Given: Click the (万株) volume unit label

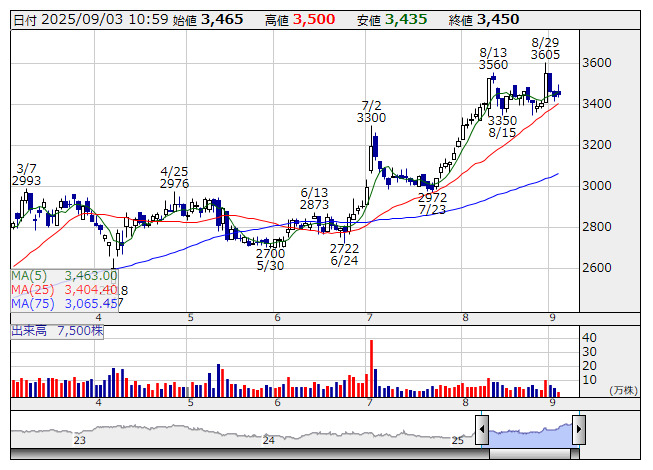Looking at the screenshot, I should (x=623, y=390).
